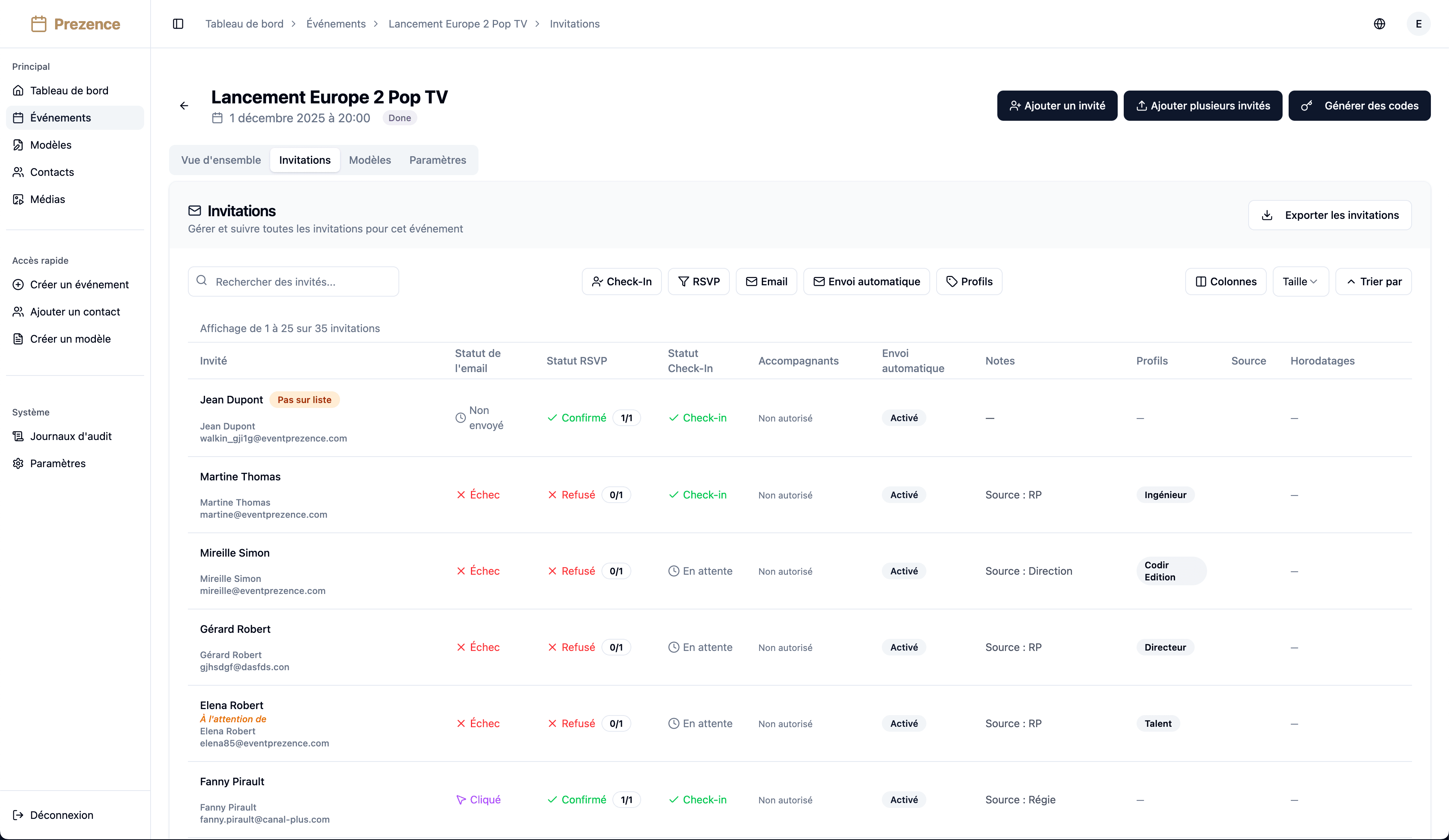The width and height of the screenshot is (1449, 840).
Task: Toggle the sidebar panel icon
Action: (178, 23)
